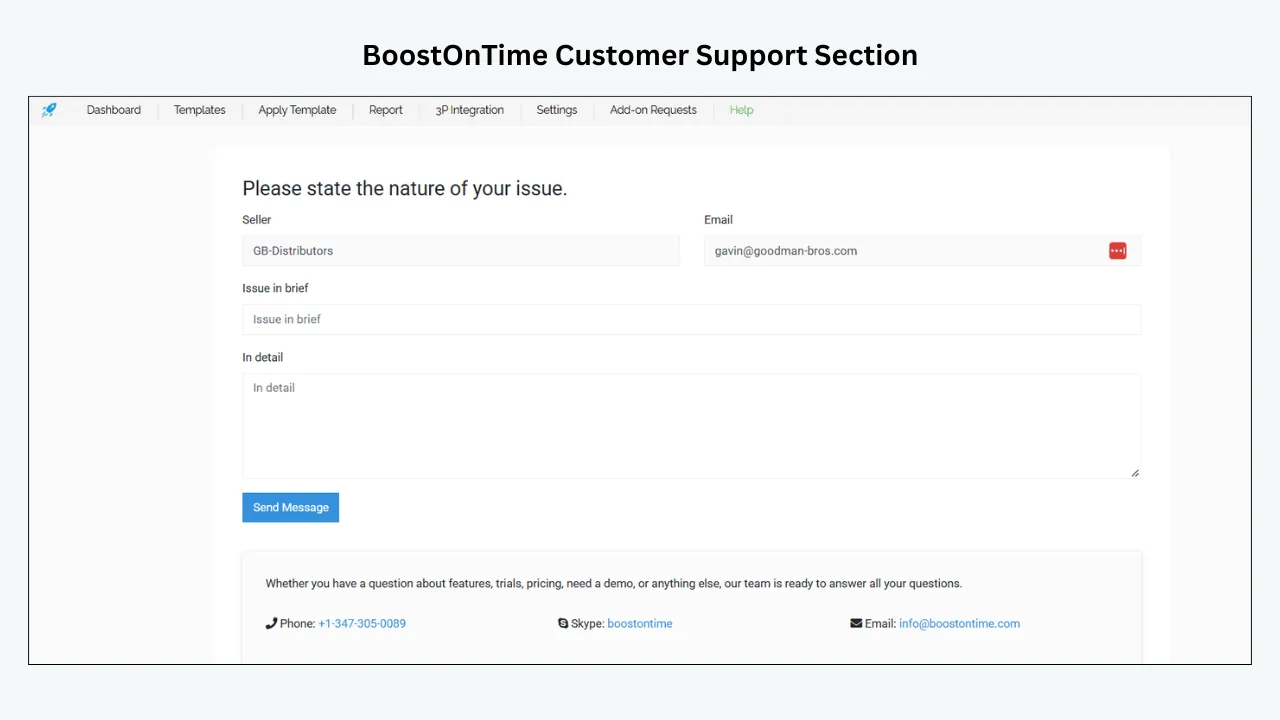
Task: Click the 'In detail' label above the text area
Action: [x=263, y=357]
